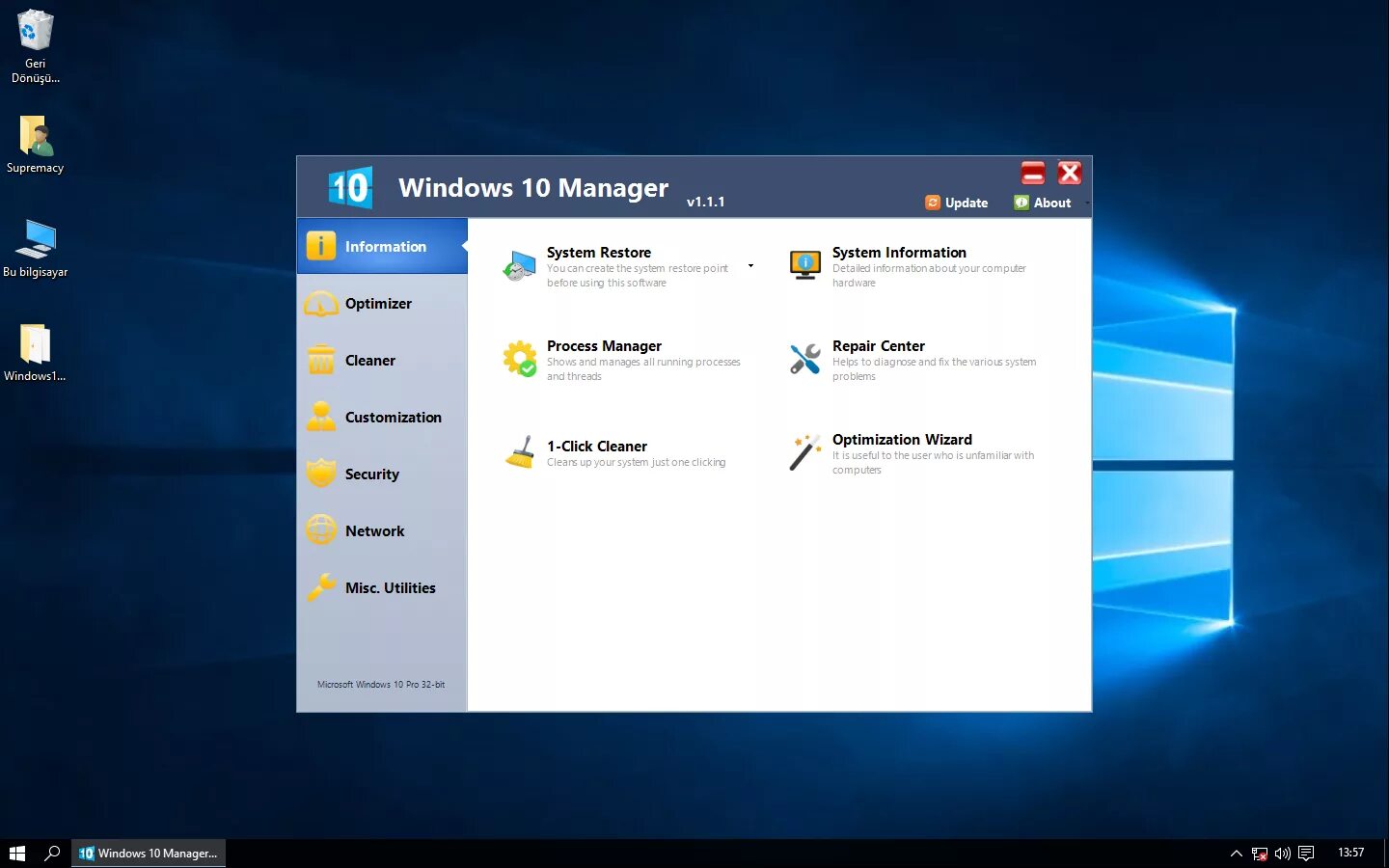
Task: Click the Customization user icon
Action: [x=321, y=417]
